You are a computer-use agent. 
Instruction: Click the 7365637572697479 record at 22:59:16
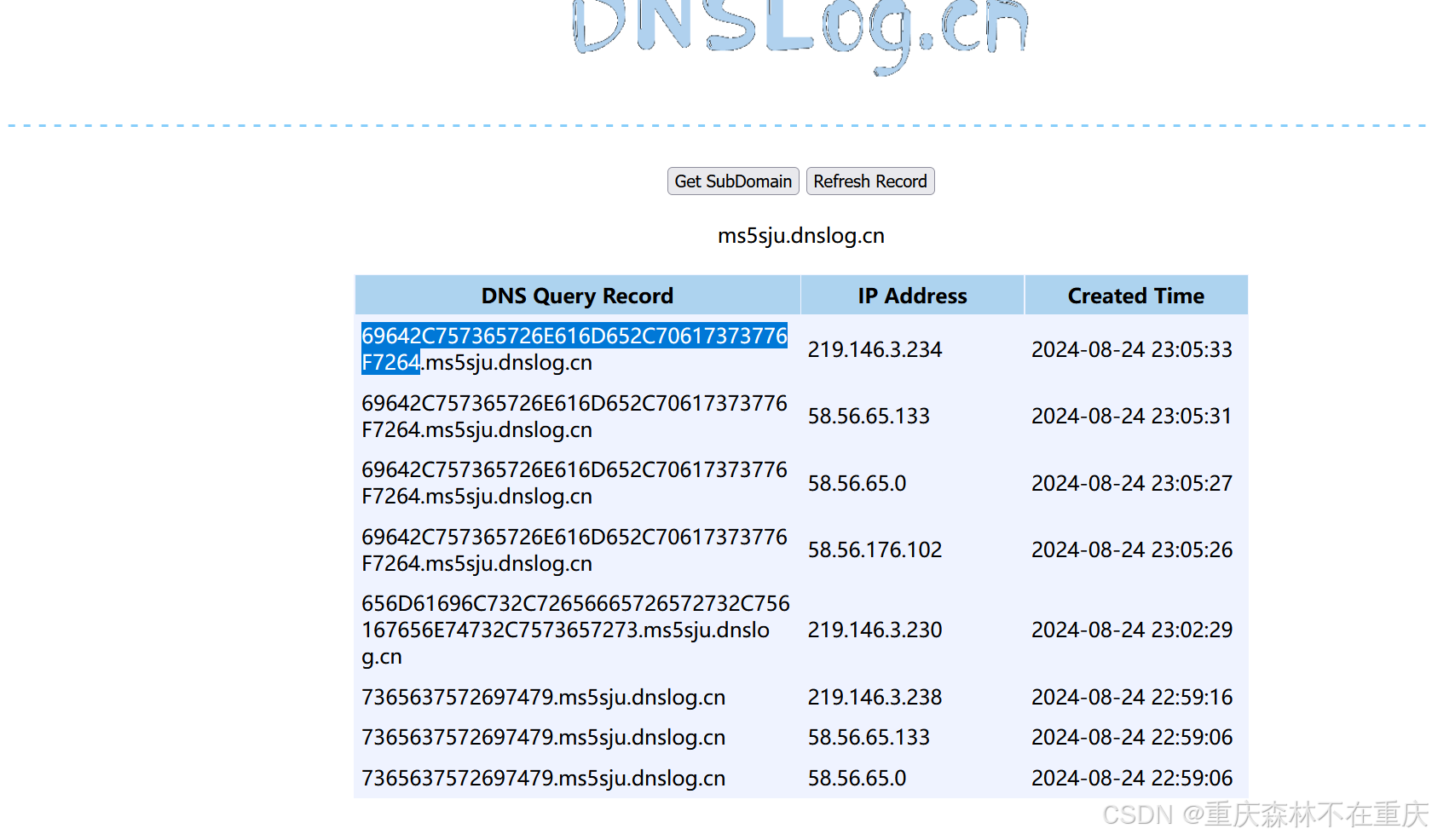pyautogui.click(x=544, y=698)
